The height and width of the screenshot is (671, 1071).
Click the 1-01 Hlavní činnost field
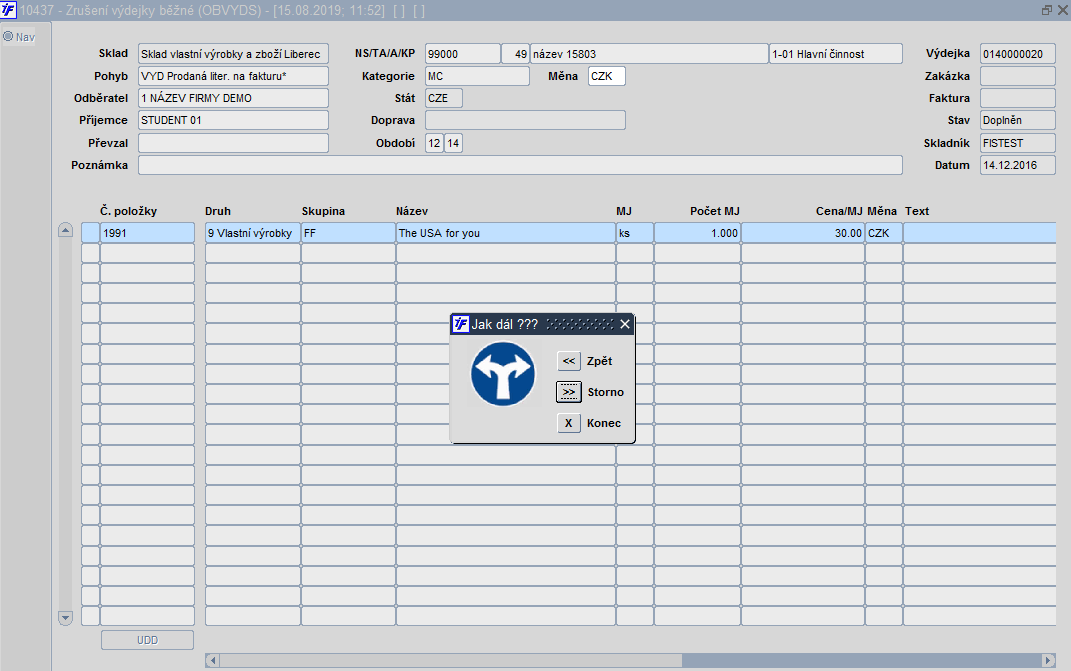click(835, 54)
